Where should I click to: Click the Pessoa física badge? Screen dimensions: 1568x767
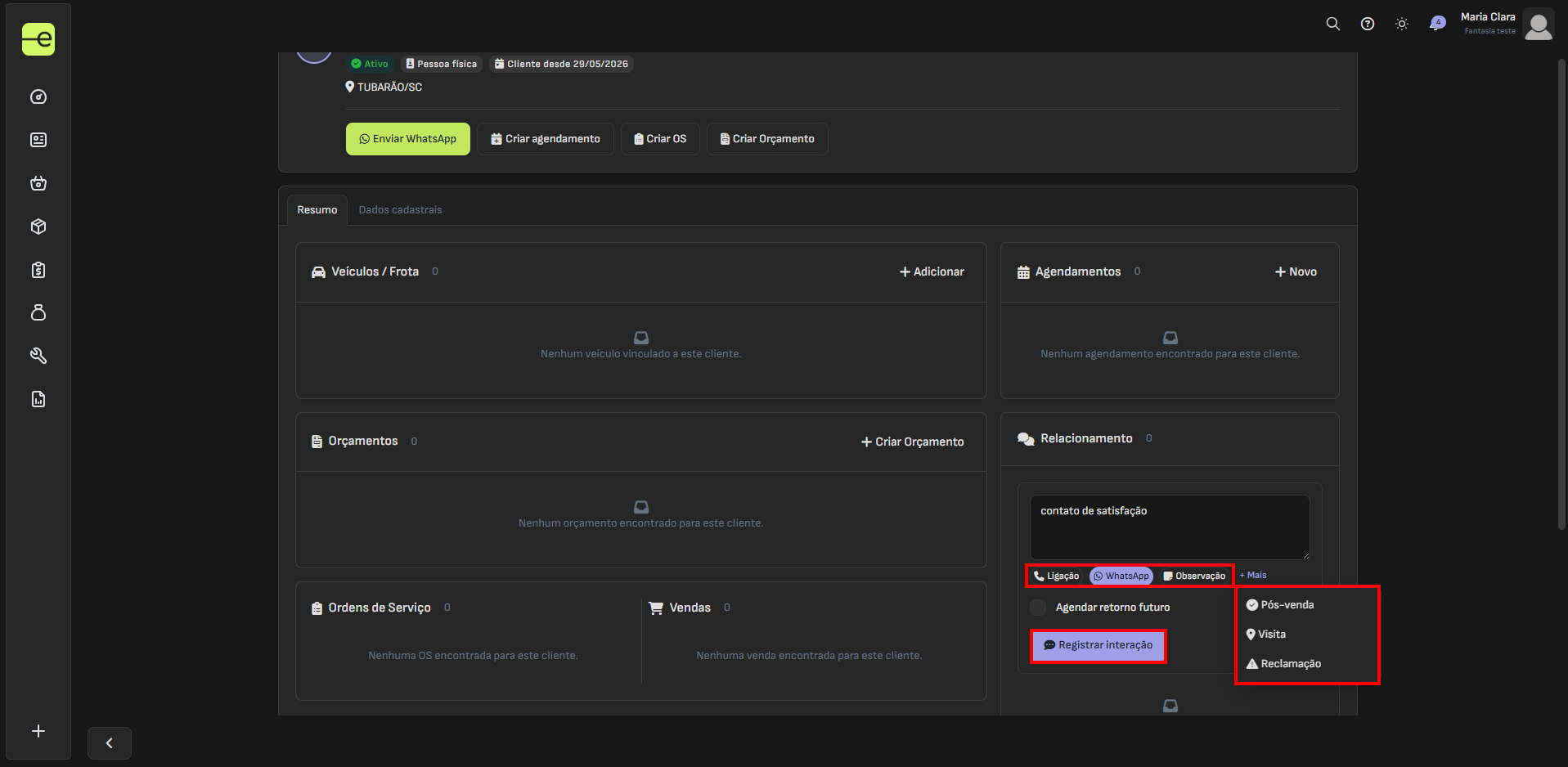coord(442,64)
